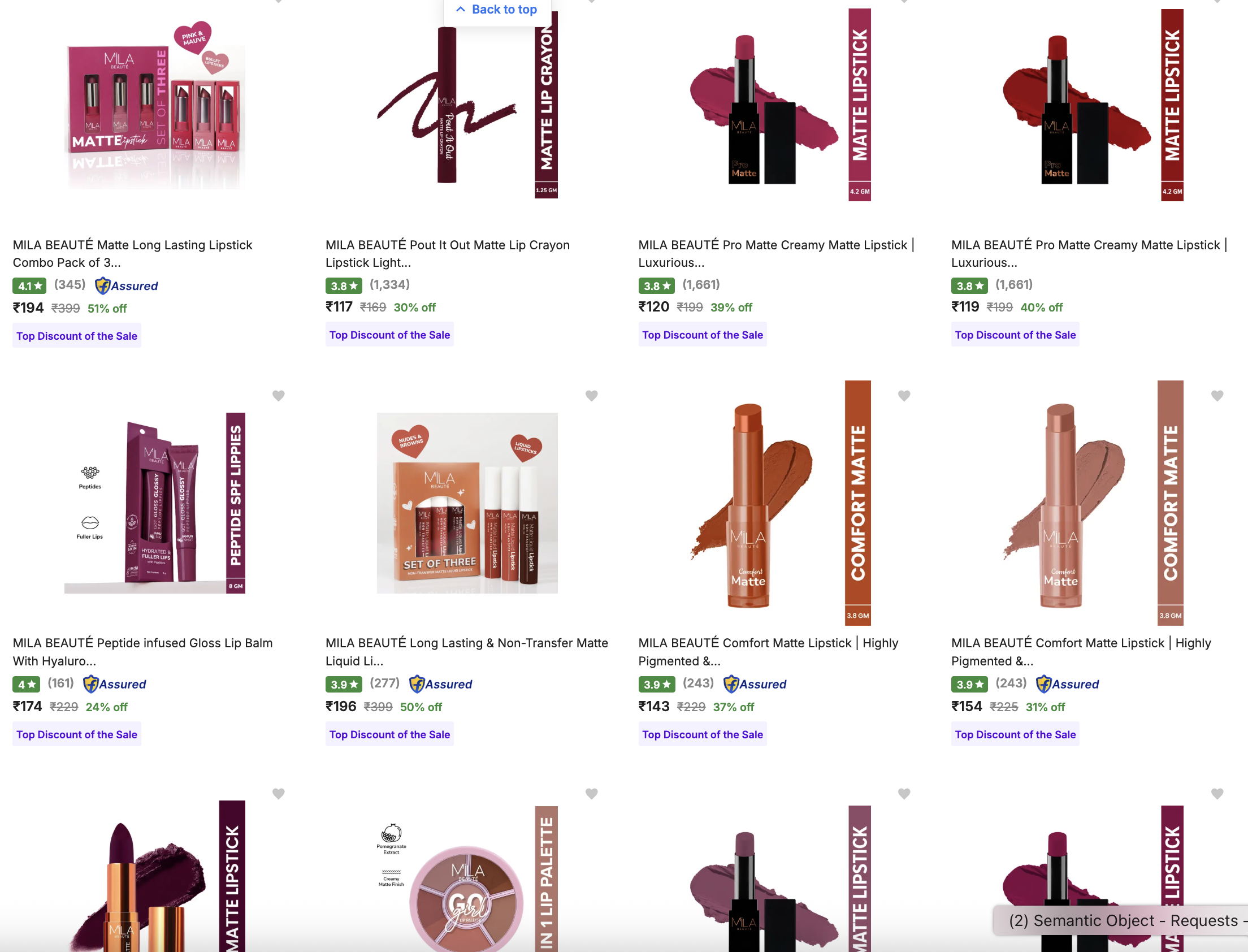Click Semantic Object Requests popup notification
The width and height of the screenshot is (1248, 952).
pos(1121,921)
